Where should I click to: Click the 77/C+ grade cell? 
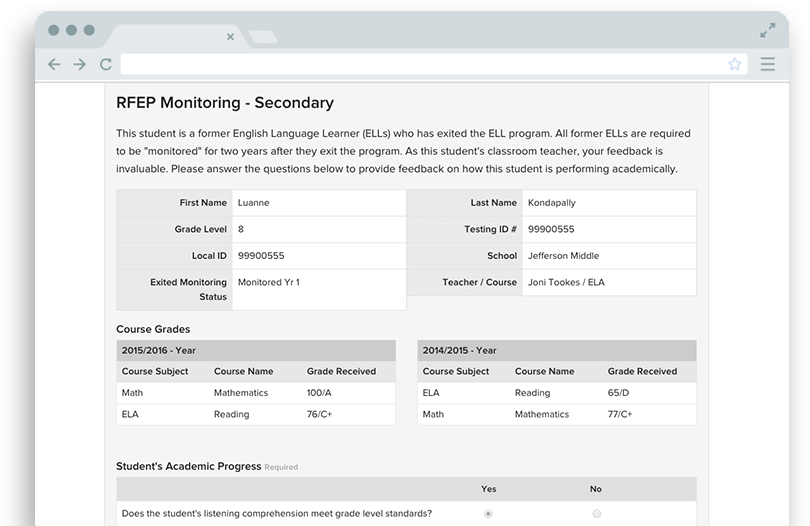620,414
